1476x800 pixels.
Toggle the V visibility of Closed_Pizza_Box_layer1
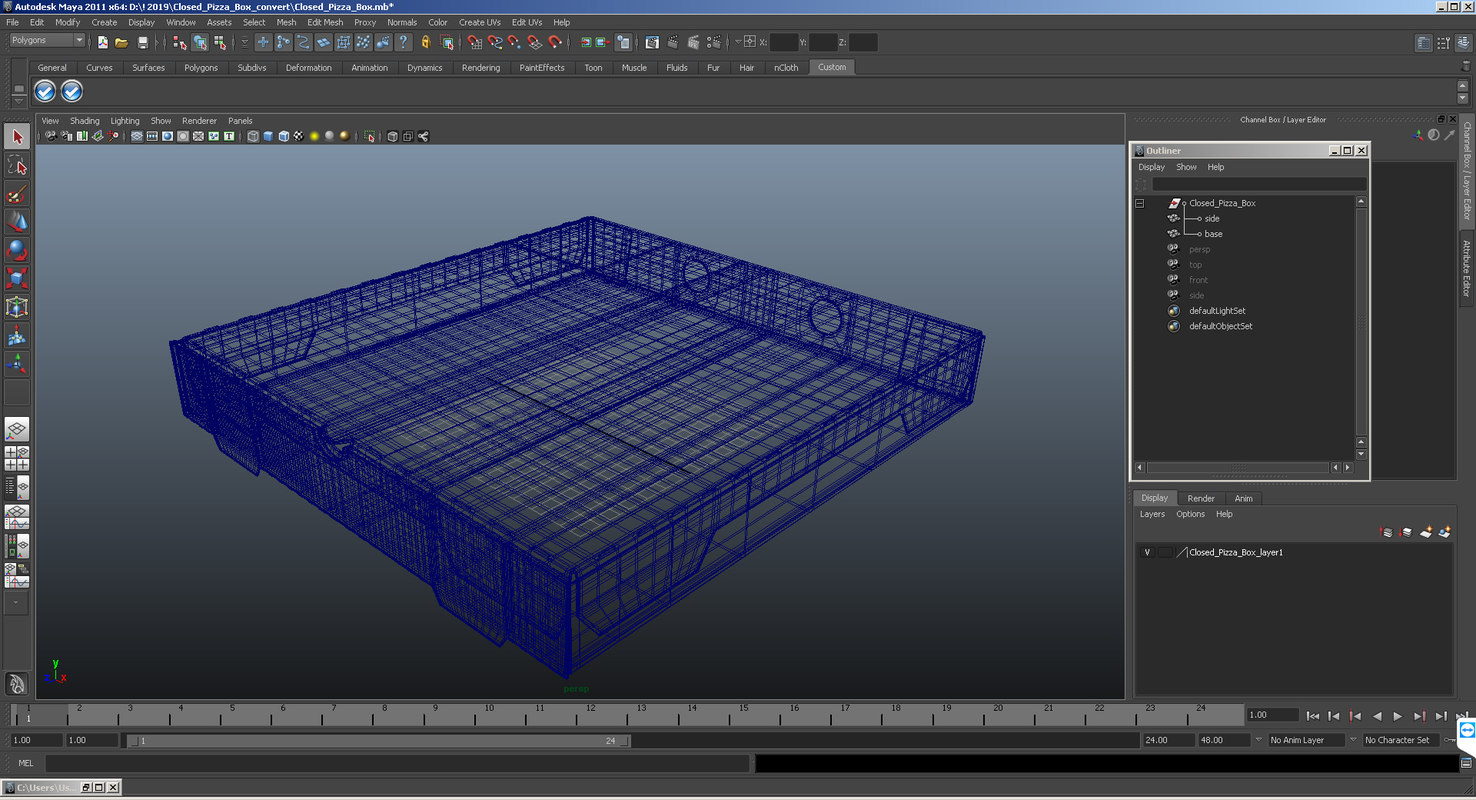click(1147, 551)
